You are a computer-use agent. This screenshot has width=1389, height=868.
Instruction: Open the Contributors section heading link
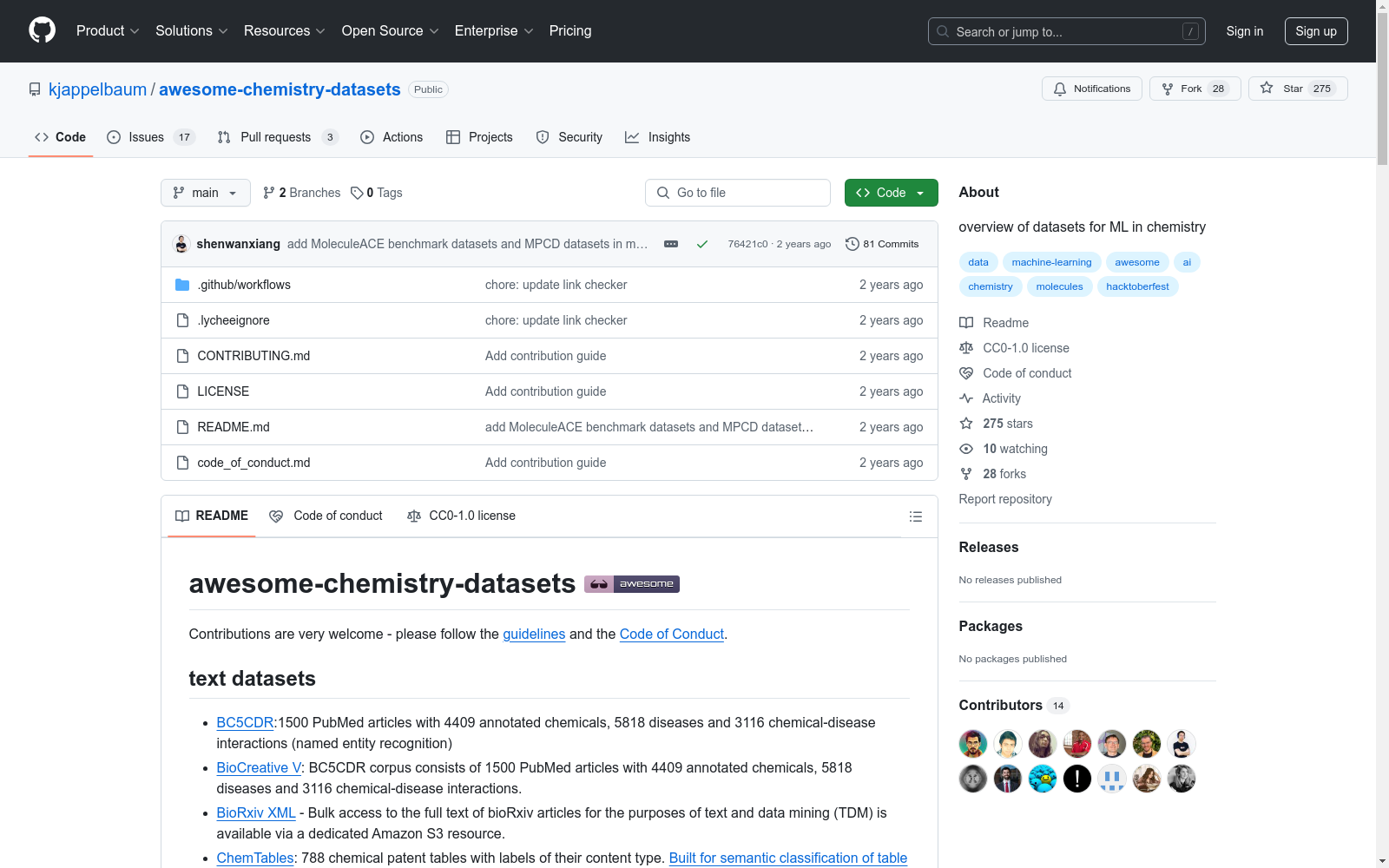(x=1014, y=706)
